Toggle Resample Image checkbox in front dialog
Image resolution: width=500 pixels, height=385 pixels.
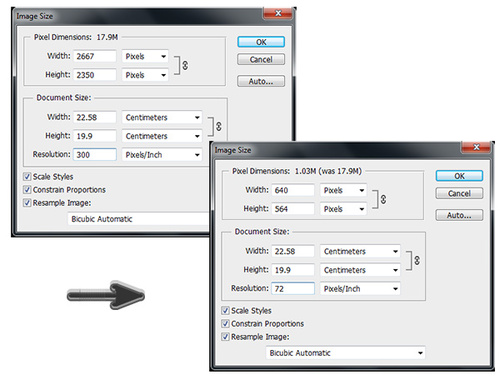(226, 337)
